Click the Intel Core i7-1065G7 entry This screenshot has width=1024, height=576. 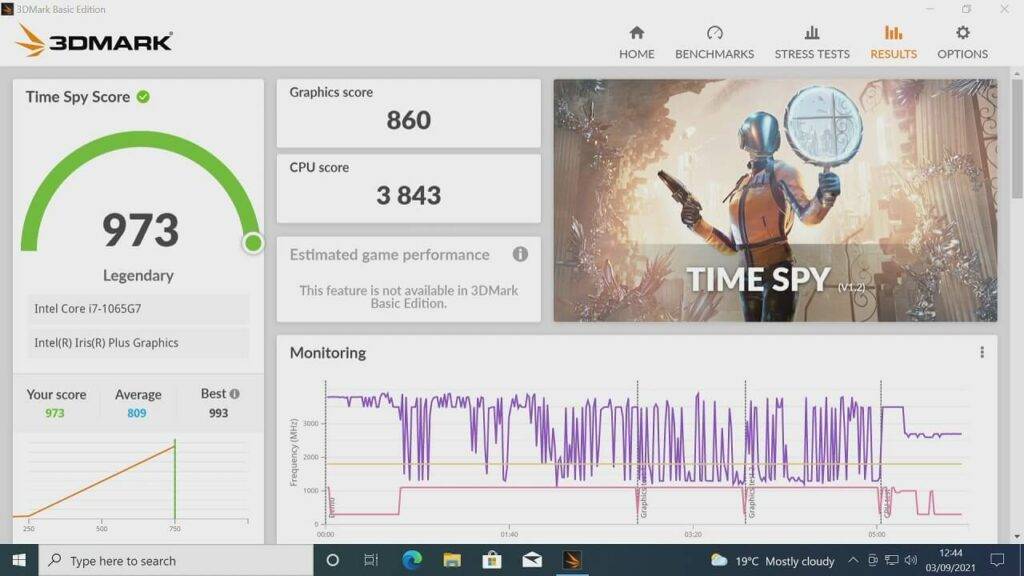pyautogui.click(x=138, y=308)
